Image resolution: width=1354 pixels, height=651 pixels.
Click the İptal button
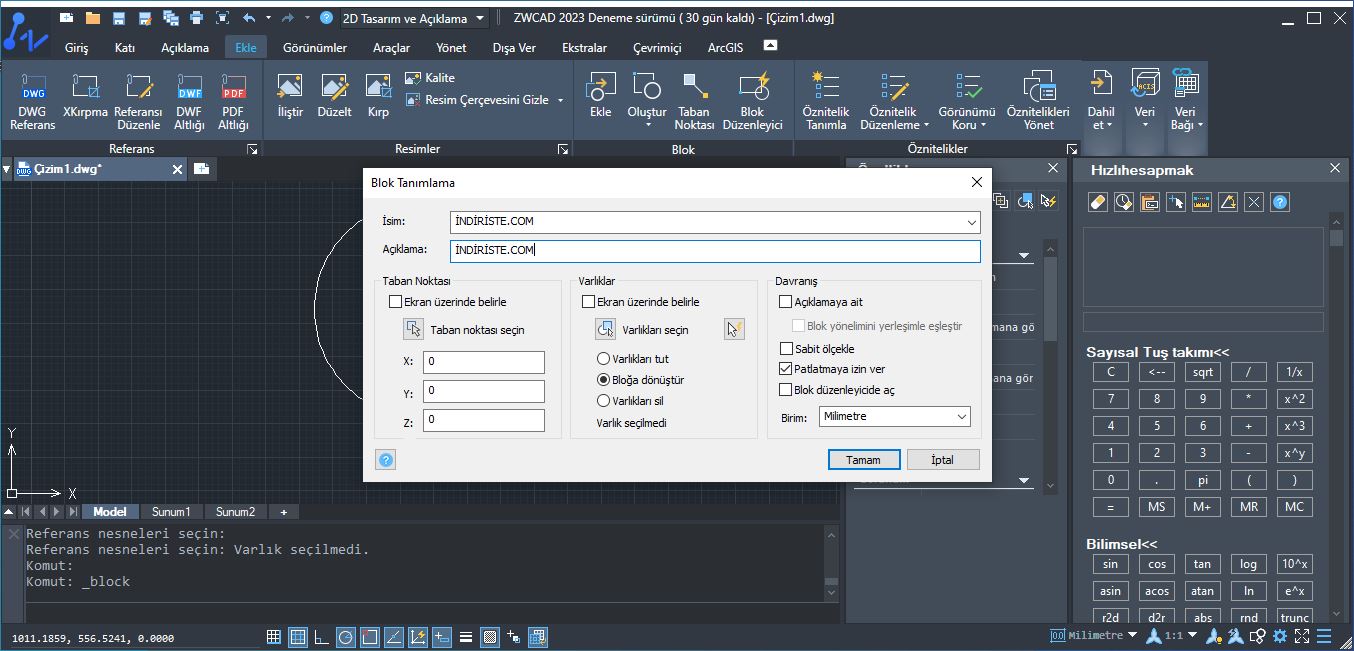pos(942,460)
